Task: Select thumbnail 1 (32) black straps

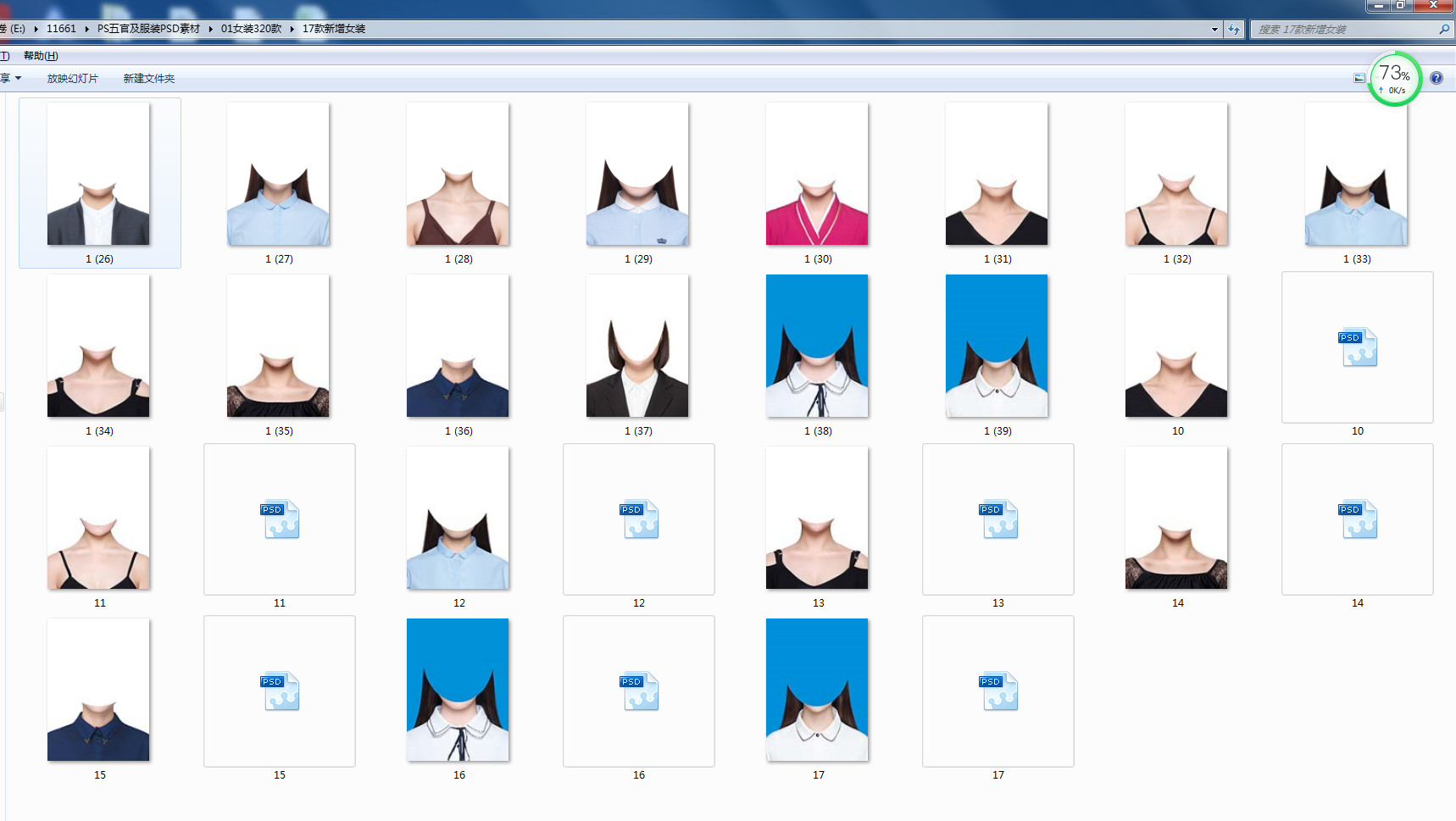Action: (x=1176, y=174)
